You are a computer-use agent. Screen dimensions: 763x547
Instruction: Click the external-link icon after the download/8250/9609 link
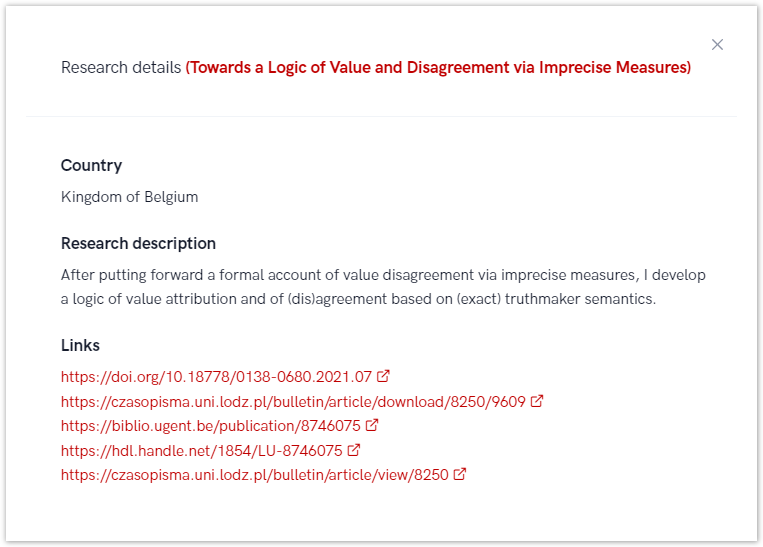[x=537, y=401]
